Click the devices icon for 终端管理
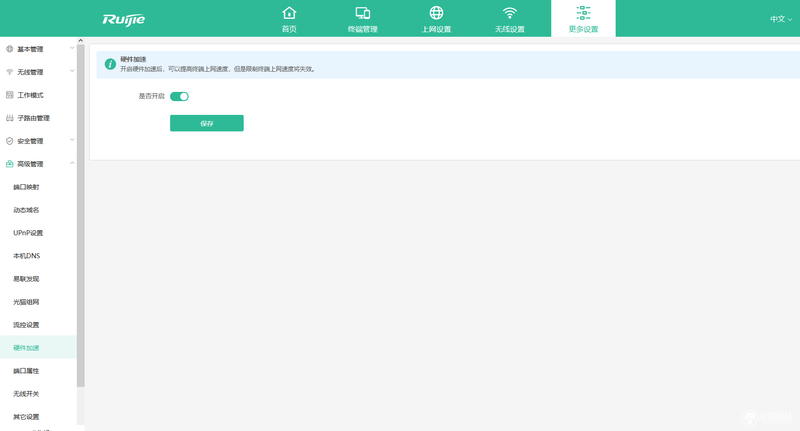Viewport: 800px width, 431px height. [x=363, y=13]
